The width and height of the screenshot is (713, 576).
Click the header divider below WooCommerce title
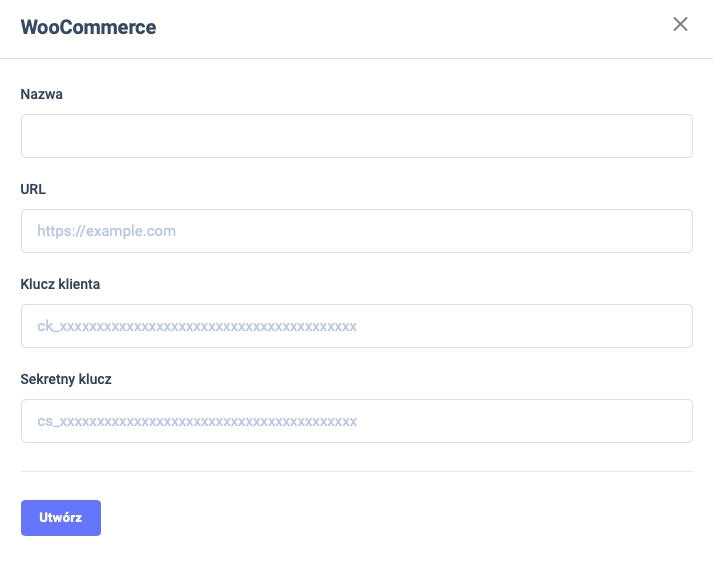356,58
